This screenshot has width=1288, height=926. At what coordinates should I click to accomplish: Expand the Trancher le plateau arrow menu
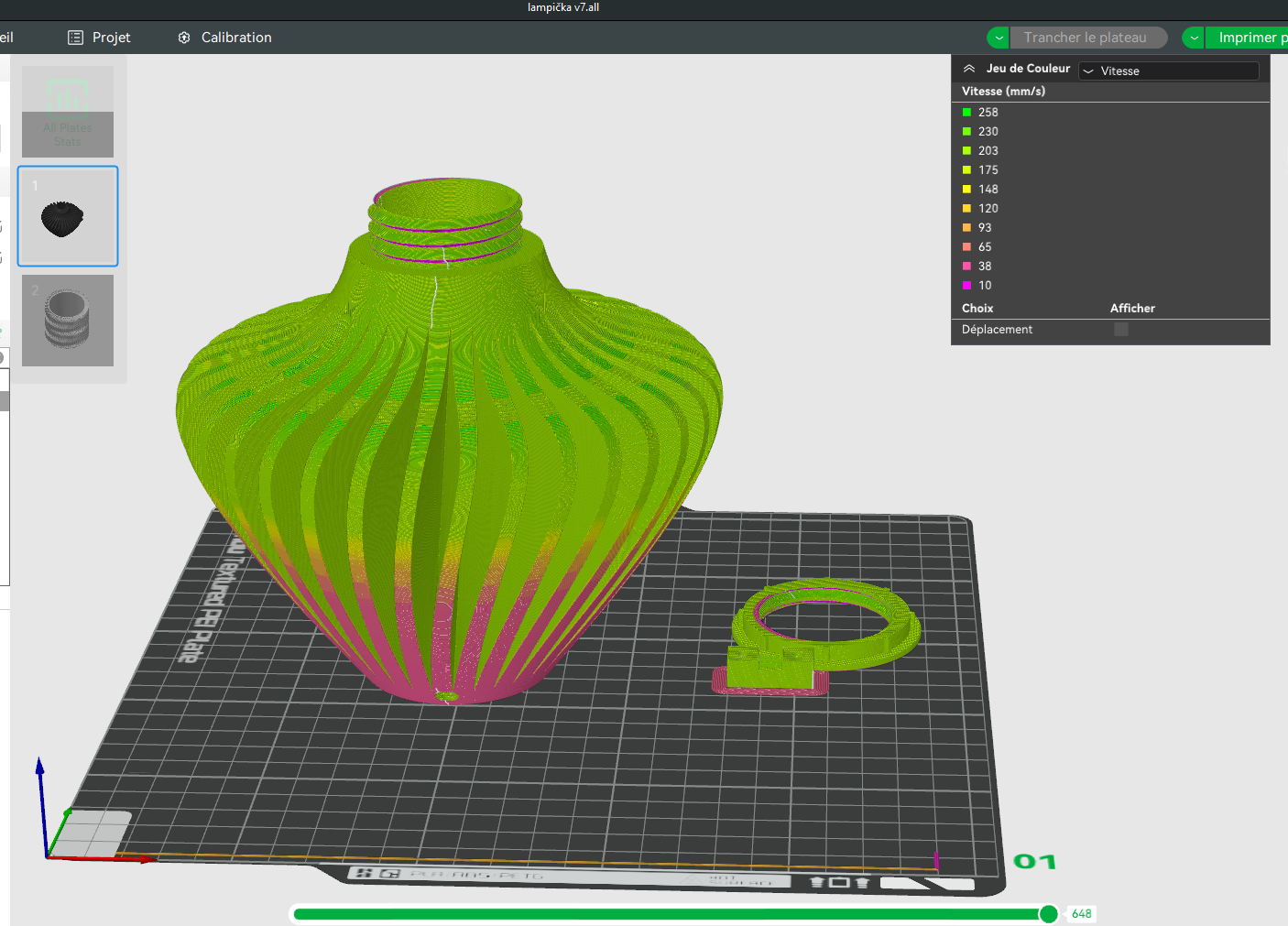click(x=999, y=38)
